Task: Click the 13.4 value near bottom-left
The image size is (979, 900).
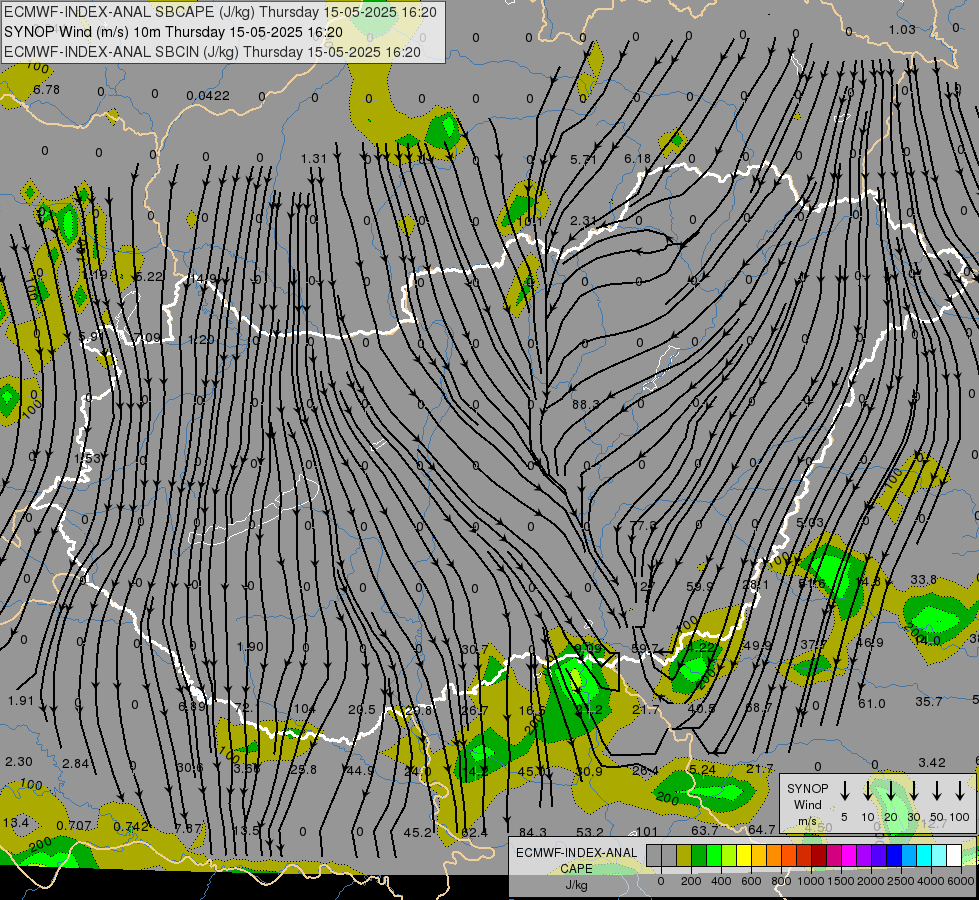Action: (16, 823)
